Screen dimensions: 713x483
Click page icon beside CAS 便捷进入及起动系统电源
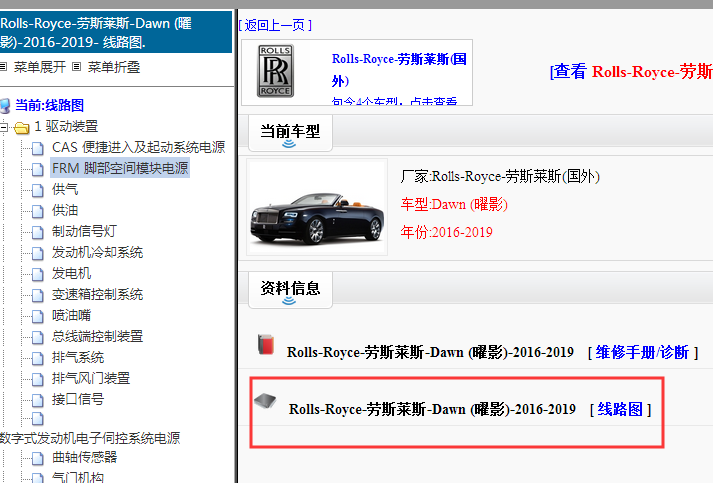coord(38,148)
